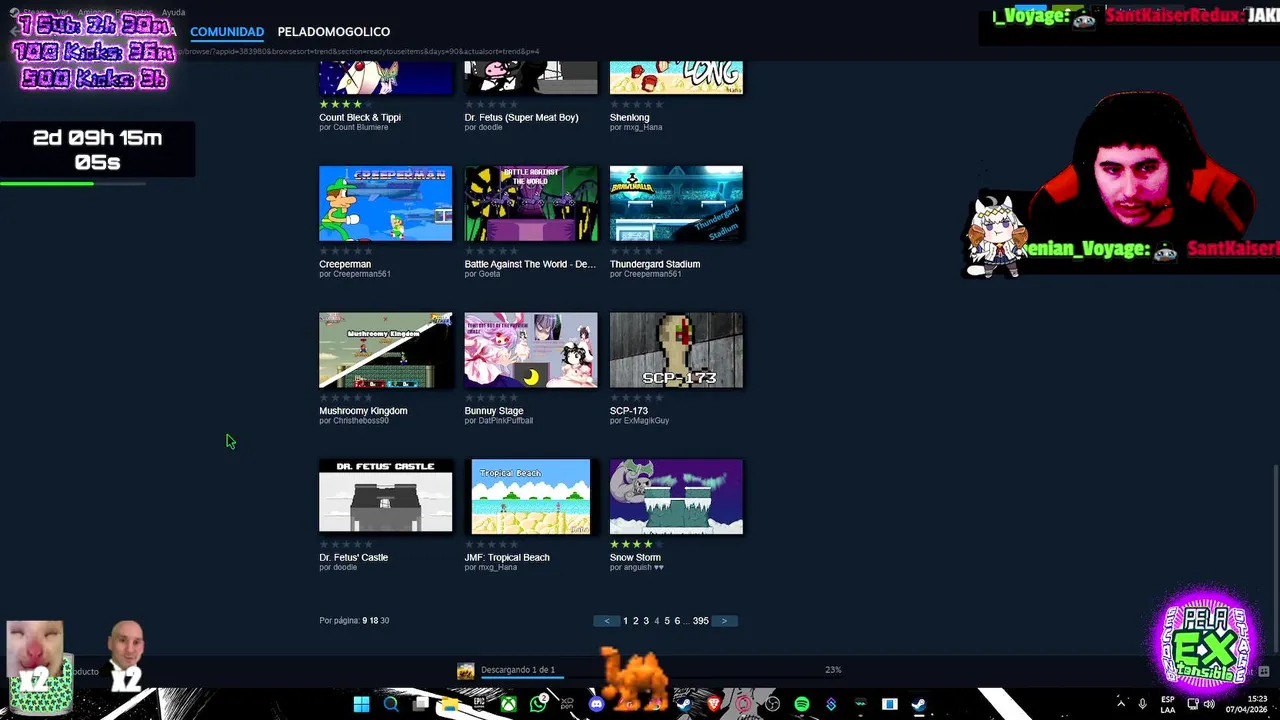Click the microphone tray icon
Image resolution: width=1280 pixels, height=720 pixels.
click(x=1143, y=704)
